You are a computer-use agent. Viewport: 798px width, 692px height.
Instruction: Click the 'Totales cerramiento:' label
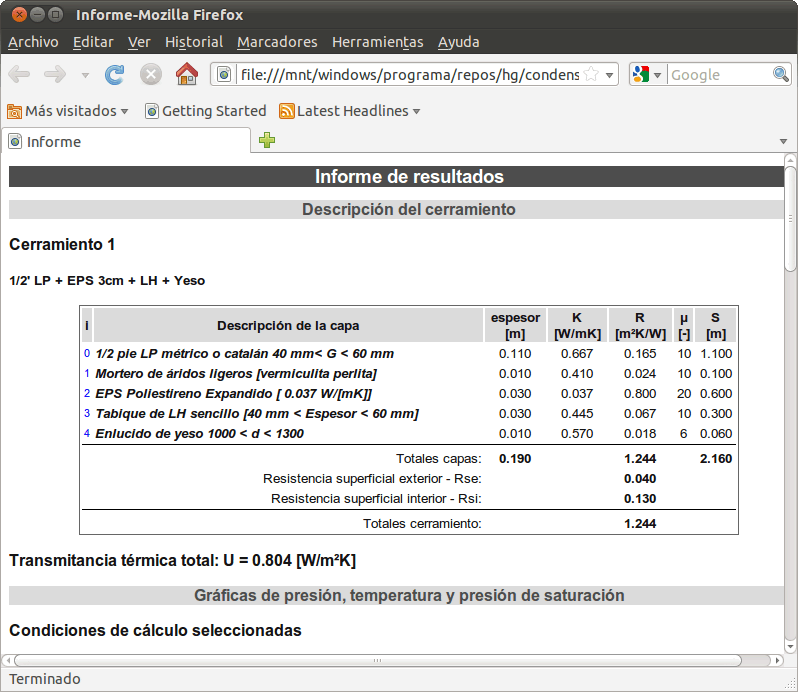[422, 524]
